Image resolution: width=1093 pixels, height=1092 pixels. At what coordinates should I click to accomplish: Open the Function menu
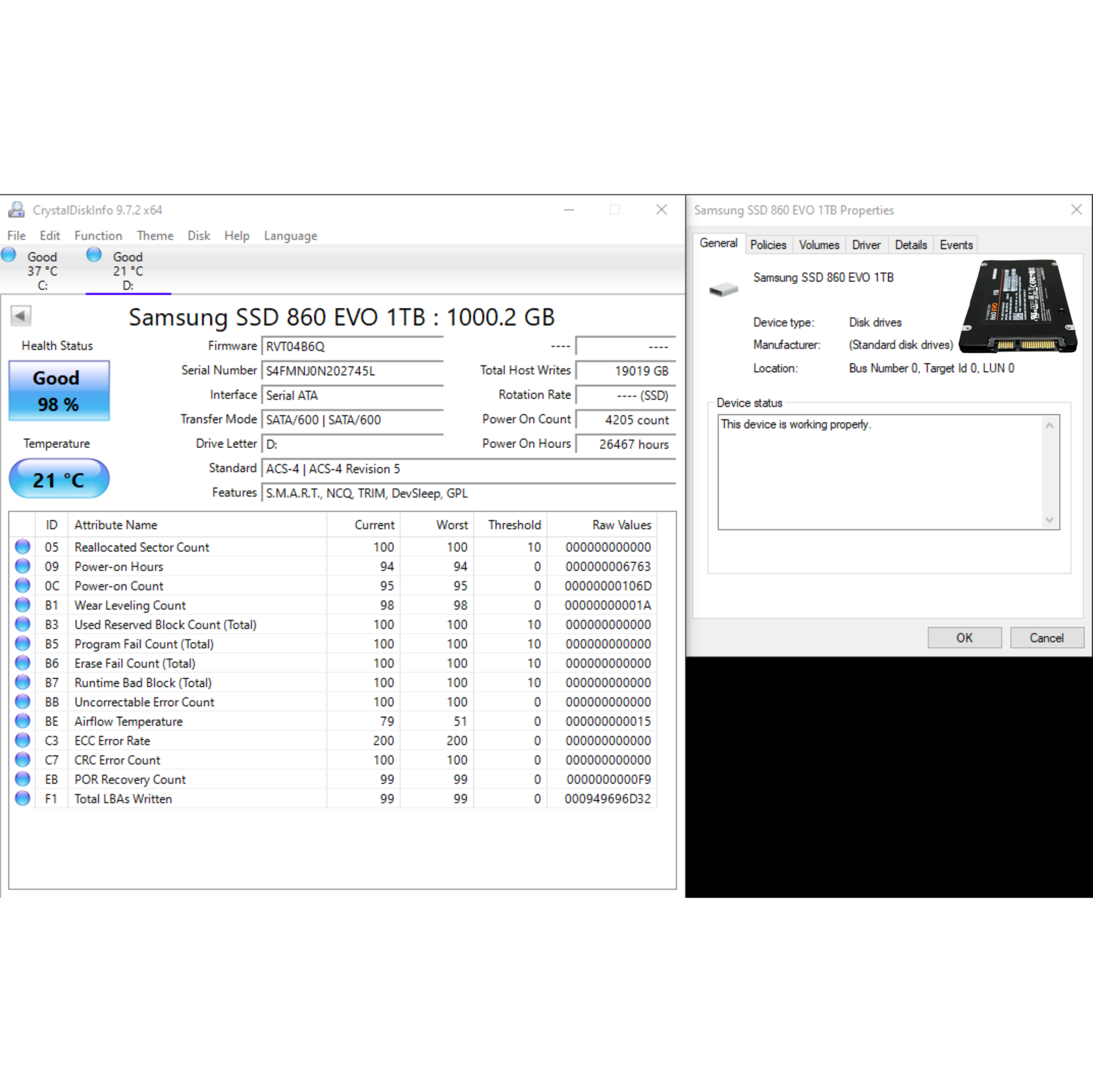pos(98,236)
